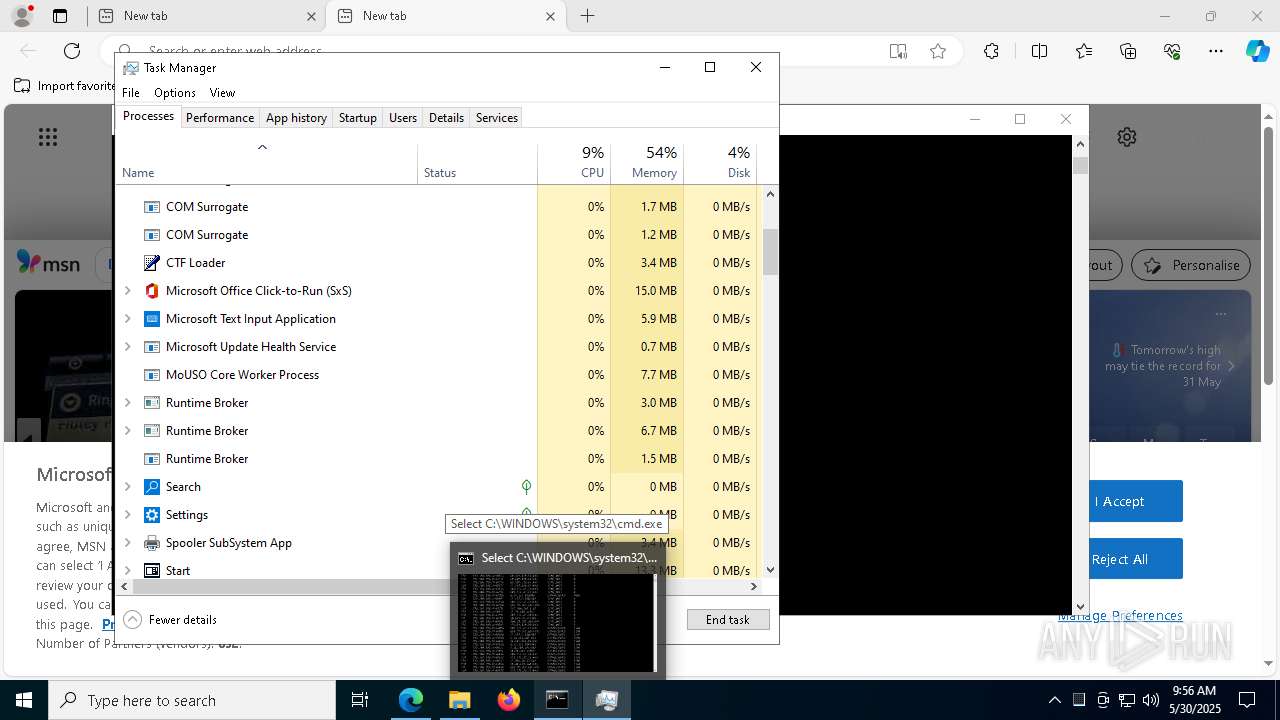Image resolution: width=1280 pixels, height=720 pixels.
Task: Open Edge browser page settings gear
Action: tap(1127, 137)
